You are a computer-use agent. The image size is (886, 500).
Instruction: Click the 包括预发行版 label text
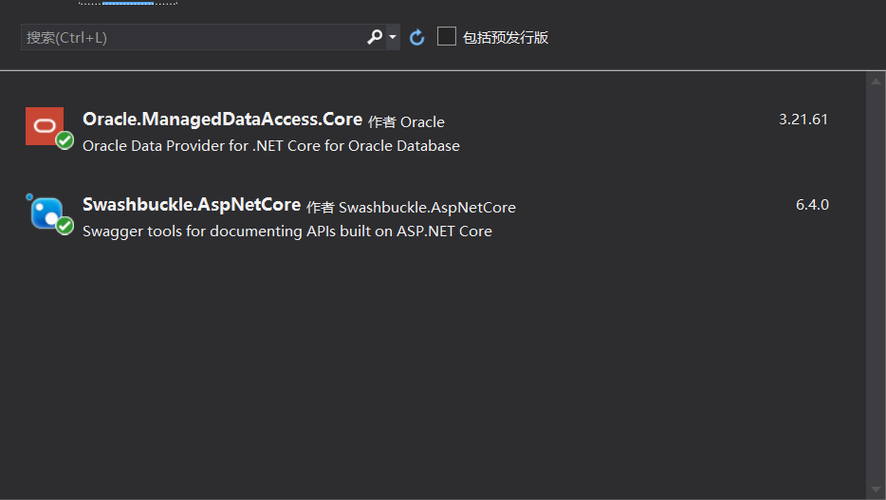point(505,38)
